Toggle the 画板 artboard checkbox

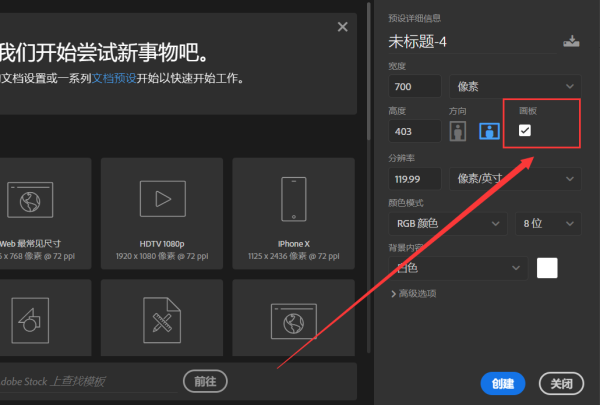[x=524, y=130]
